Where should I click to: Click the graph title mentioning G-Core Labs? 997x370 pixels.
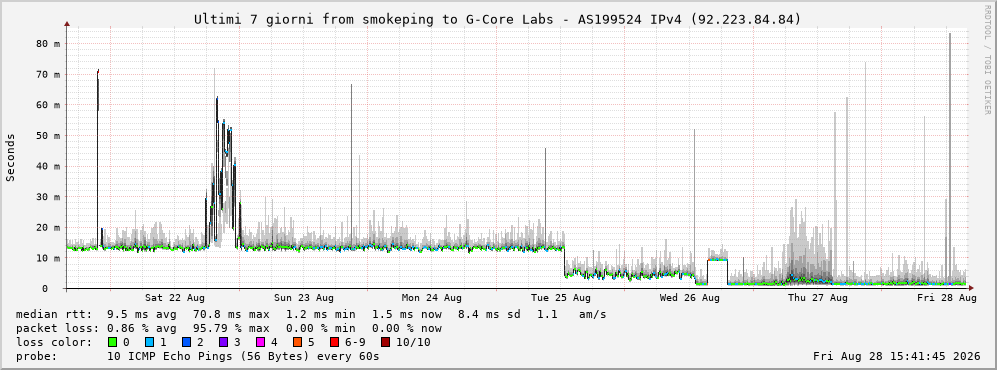tap(498, 20)
